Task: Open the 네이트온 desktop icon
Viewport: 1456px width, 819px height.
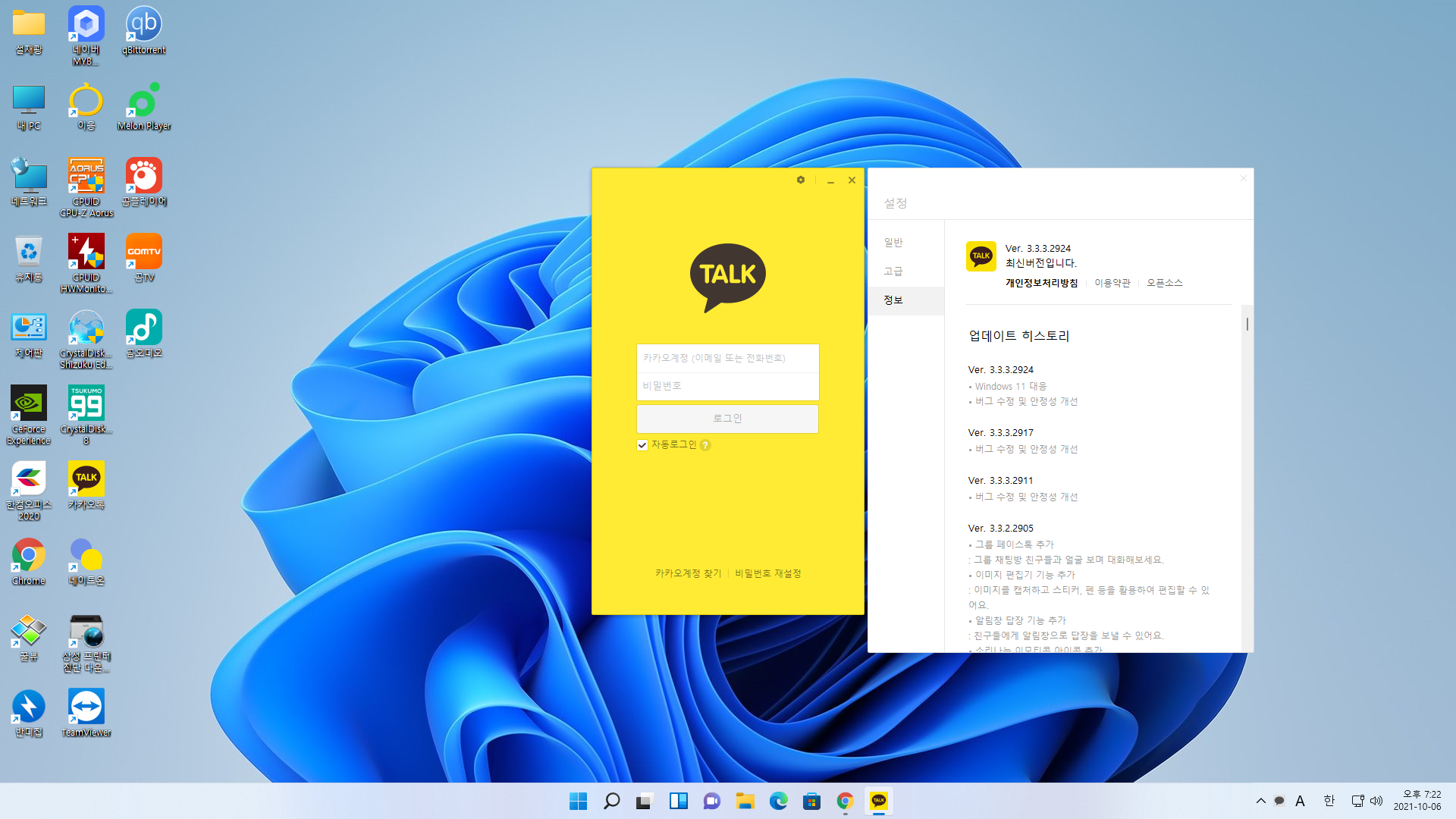Action: 86,561
